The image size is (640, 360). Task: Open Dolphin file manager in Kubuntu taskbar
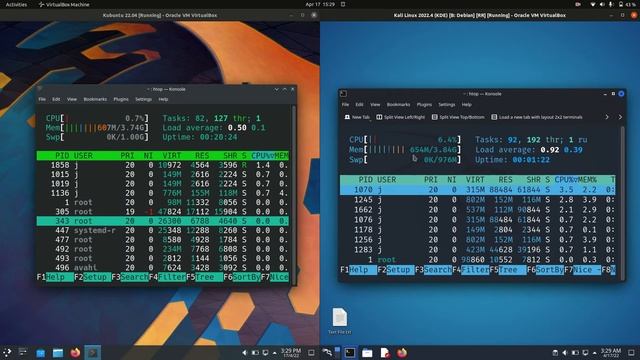[x=58, y=353]
